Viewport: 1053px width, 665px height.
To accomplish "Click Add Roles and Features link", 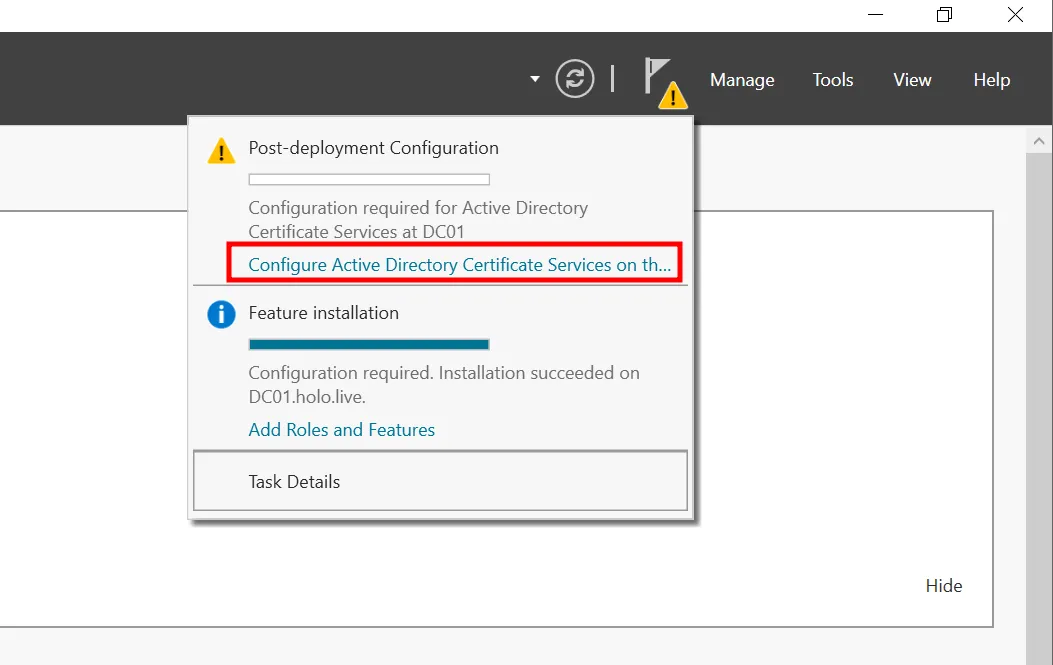I will (342, 430).
